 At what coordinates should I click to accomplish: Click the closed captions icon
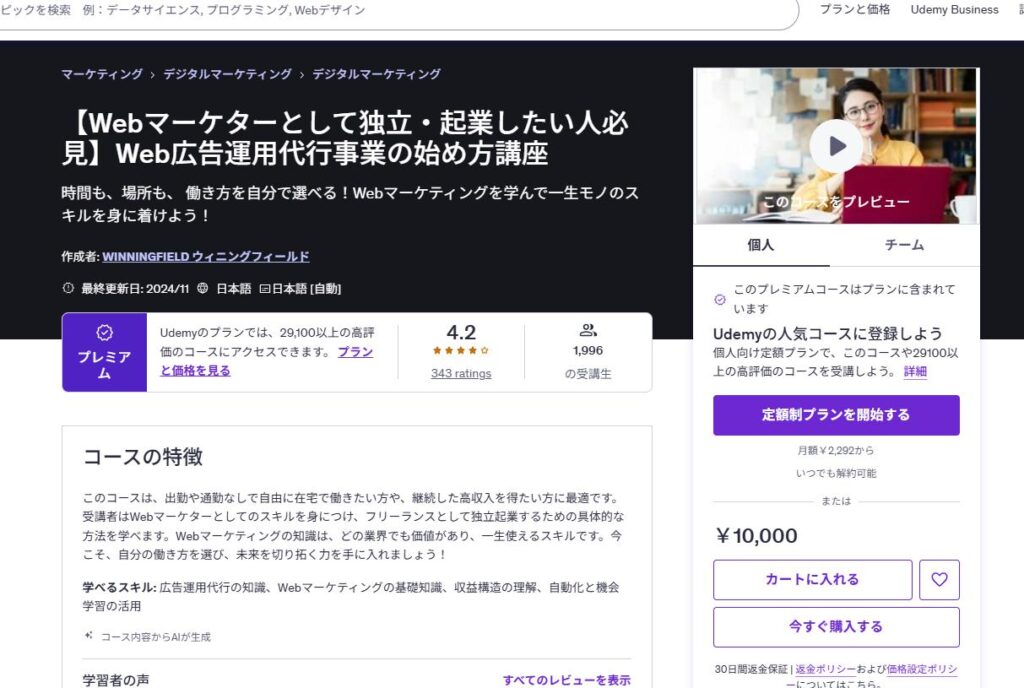(x=264, y=288)
